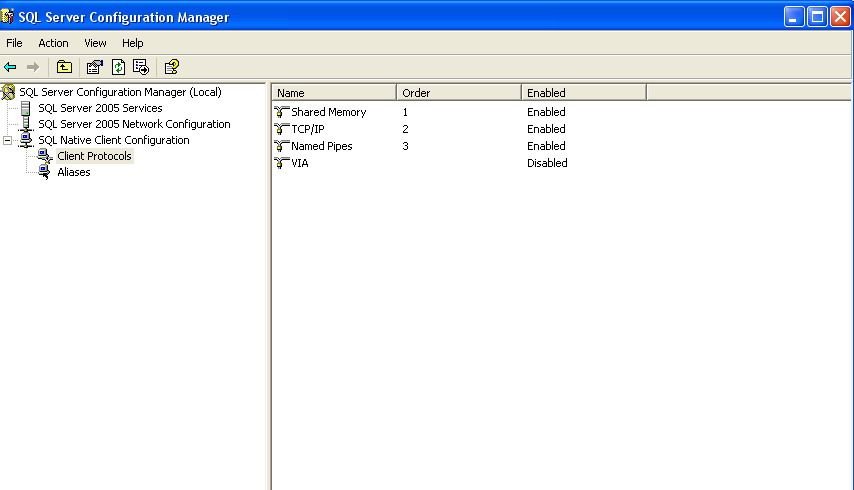Select SQL Server 2005 Services tree item
Screen dimensions: 854x490
[100, 108]
